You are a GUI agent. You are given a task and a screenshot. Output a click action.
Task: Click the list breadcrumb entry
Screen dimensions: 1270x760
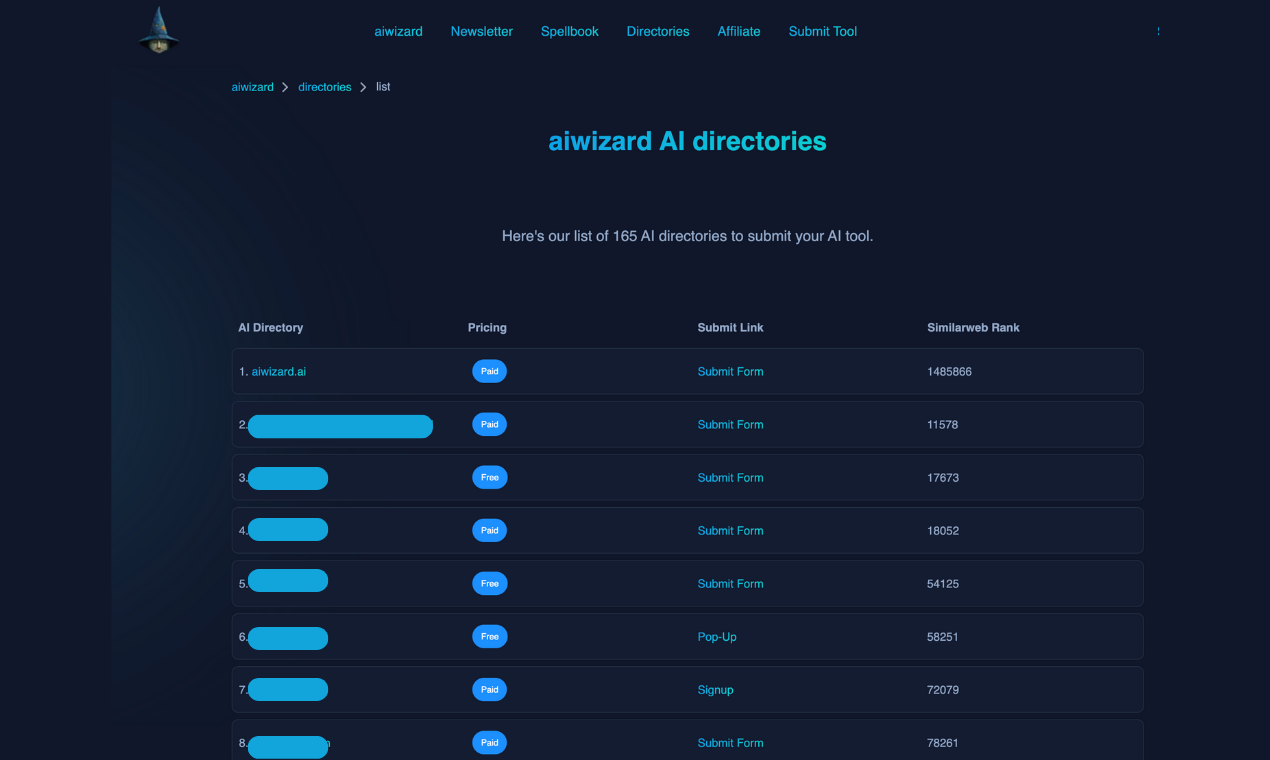coord(383,87)
